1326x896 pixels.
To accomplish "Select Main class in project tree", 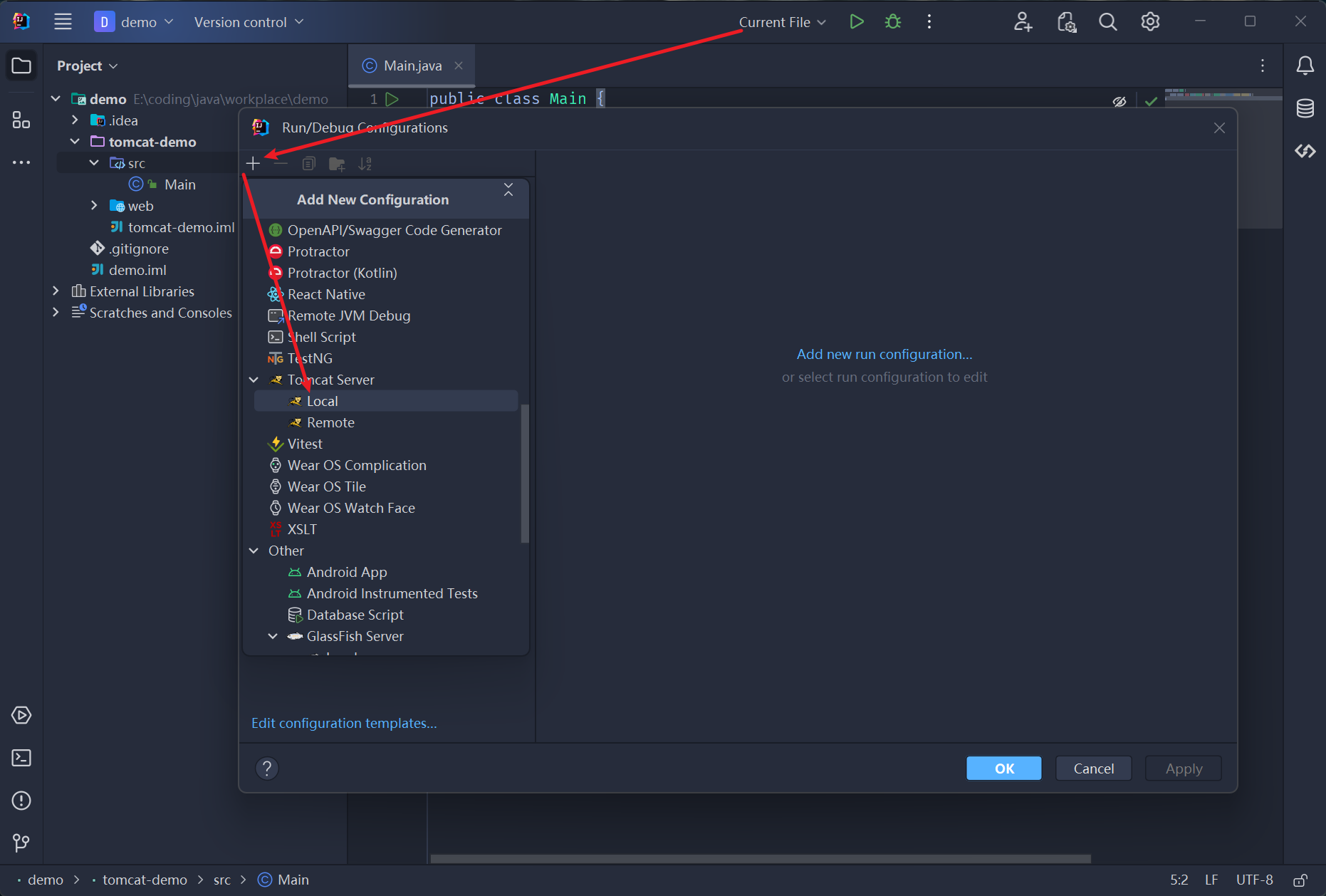I will (179, 184).
